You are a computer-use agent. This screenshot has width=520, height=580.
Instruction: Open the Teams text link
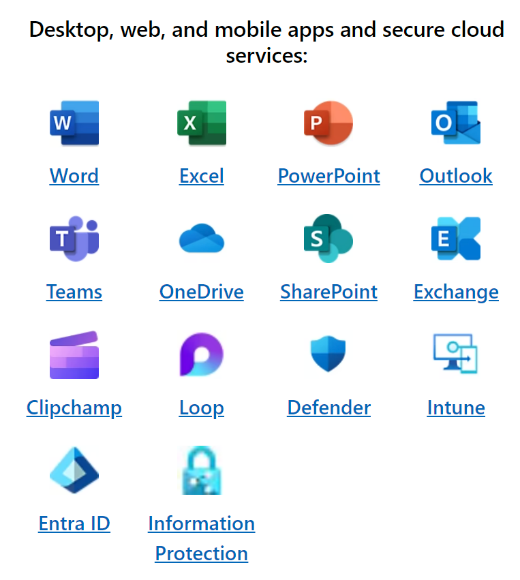[74, 292]
